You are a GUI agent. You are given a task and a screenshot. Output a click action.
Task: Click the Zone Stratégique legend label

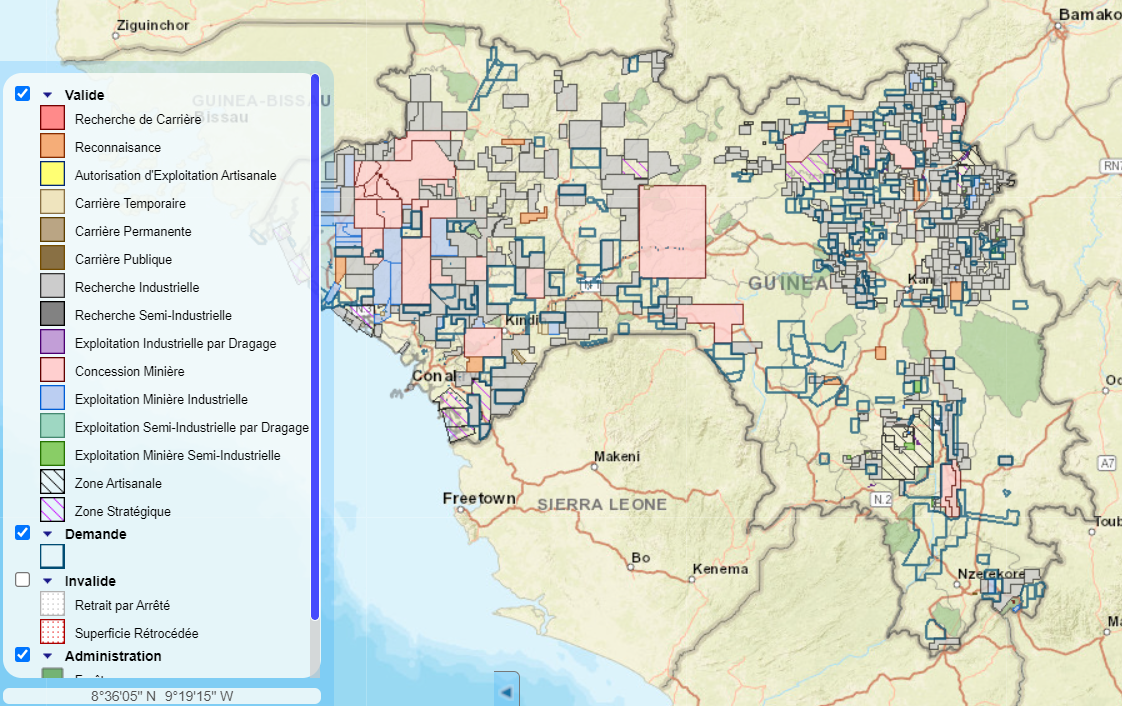pyautogui.click(x=122, y=511)
